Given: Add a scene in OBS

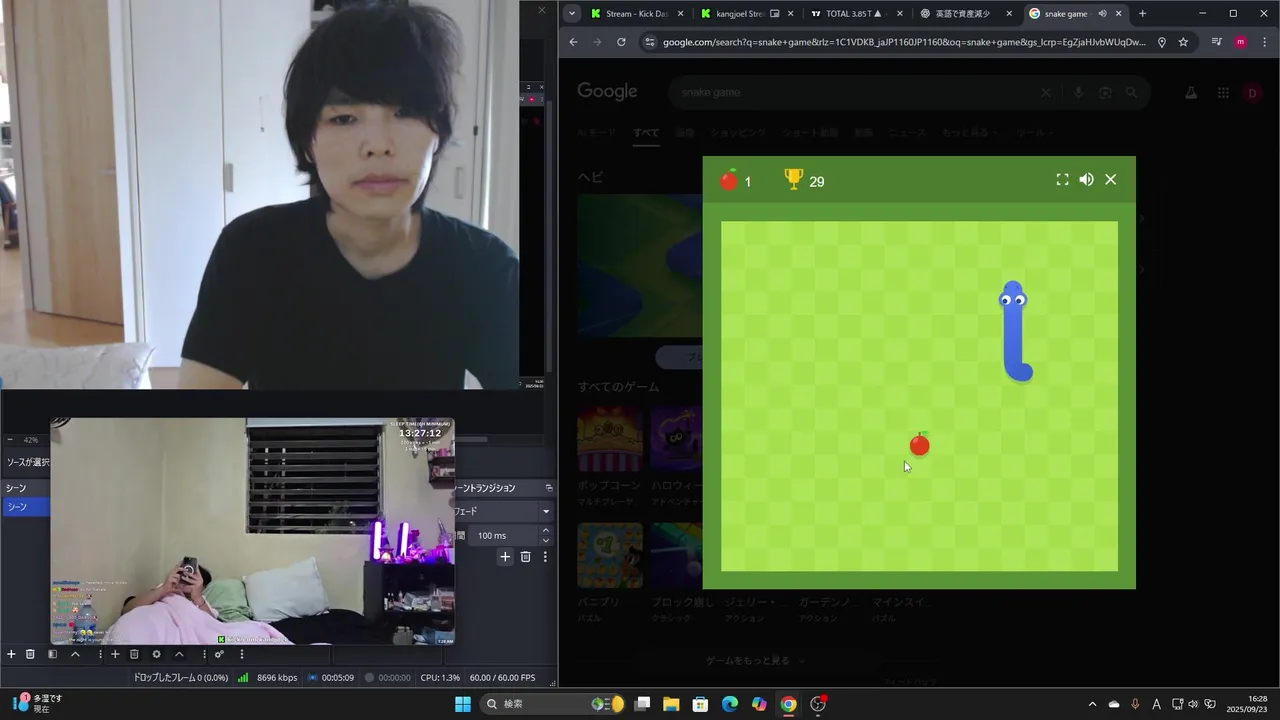Looking at the screenshot, I should coord(11,654).
